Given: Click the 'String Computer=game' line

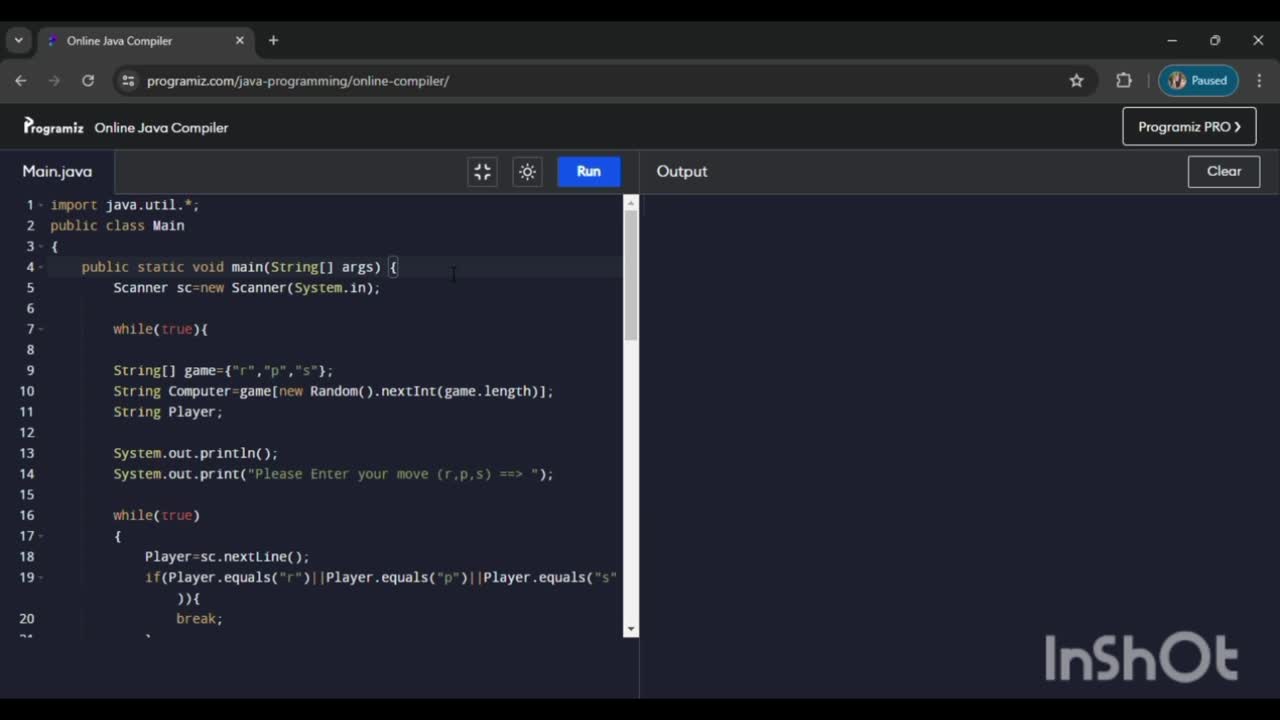Looking at the screenshot, I should click(333, 391).
